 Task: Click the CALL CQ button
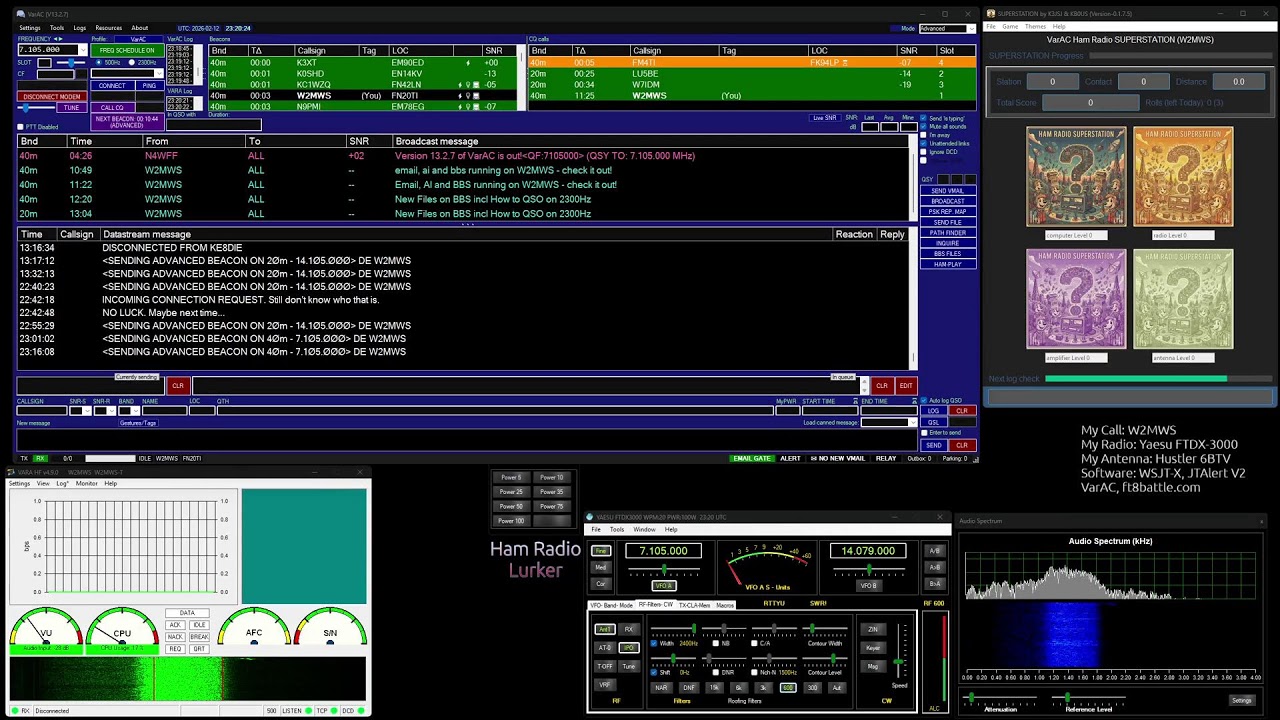[112, 108]
